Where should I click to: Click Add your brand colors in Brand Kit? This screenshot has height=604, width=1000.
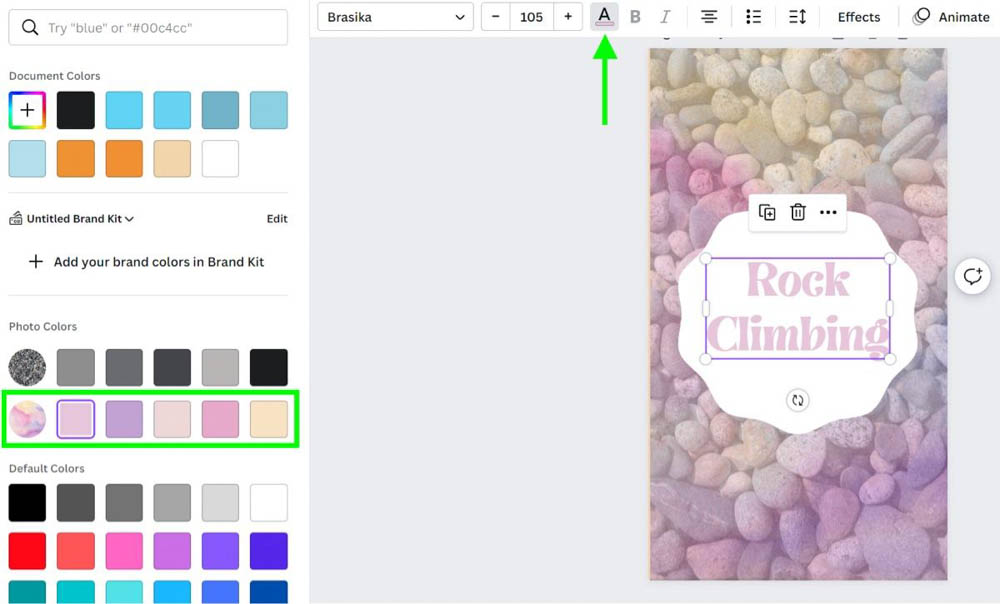point(147,262)
